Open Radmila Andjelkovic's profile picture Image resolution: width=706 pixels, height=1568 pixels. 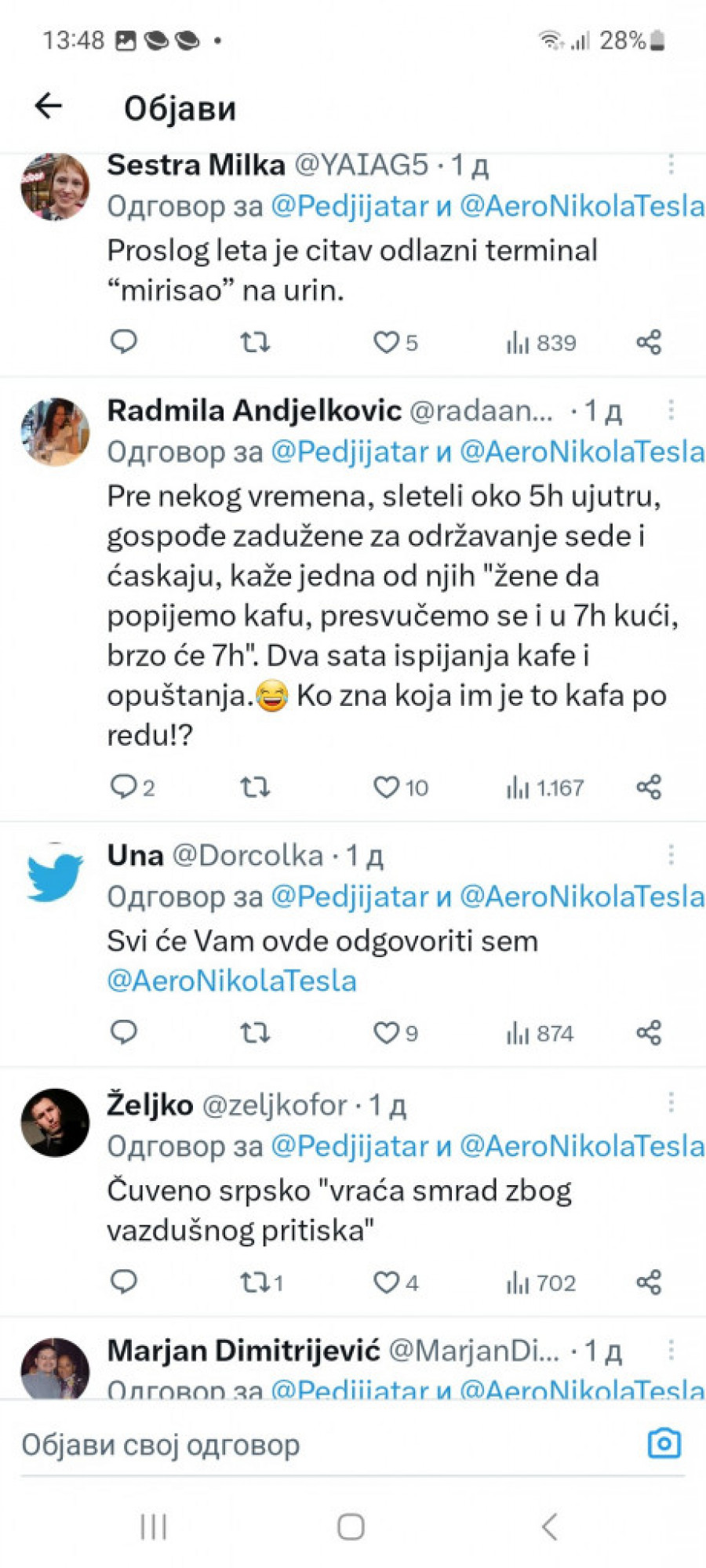(55, 432)
